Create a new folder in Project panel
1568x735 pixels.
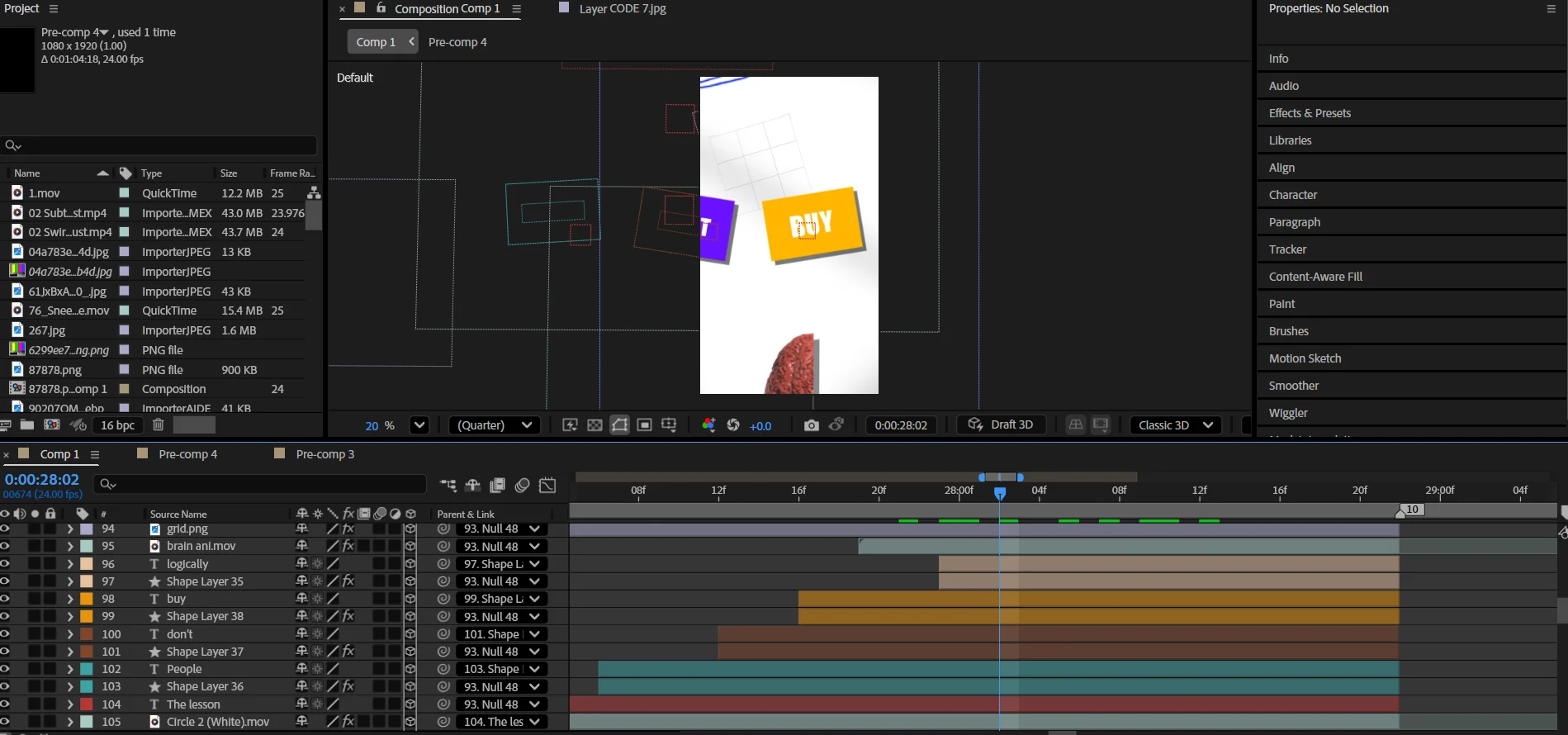click(x=27, y=425)
